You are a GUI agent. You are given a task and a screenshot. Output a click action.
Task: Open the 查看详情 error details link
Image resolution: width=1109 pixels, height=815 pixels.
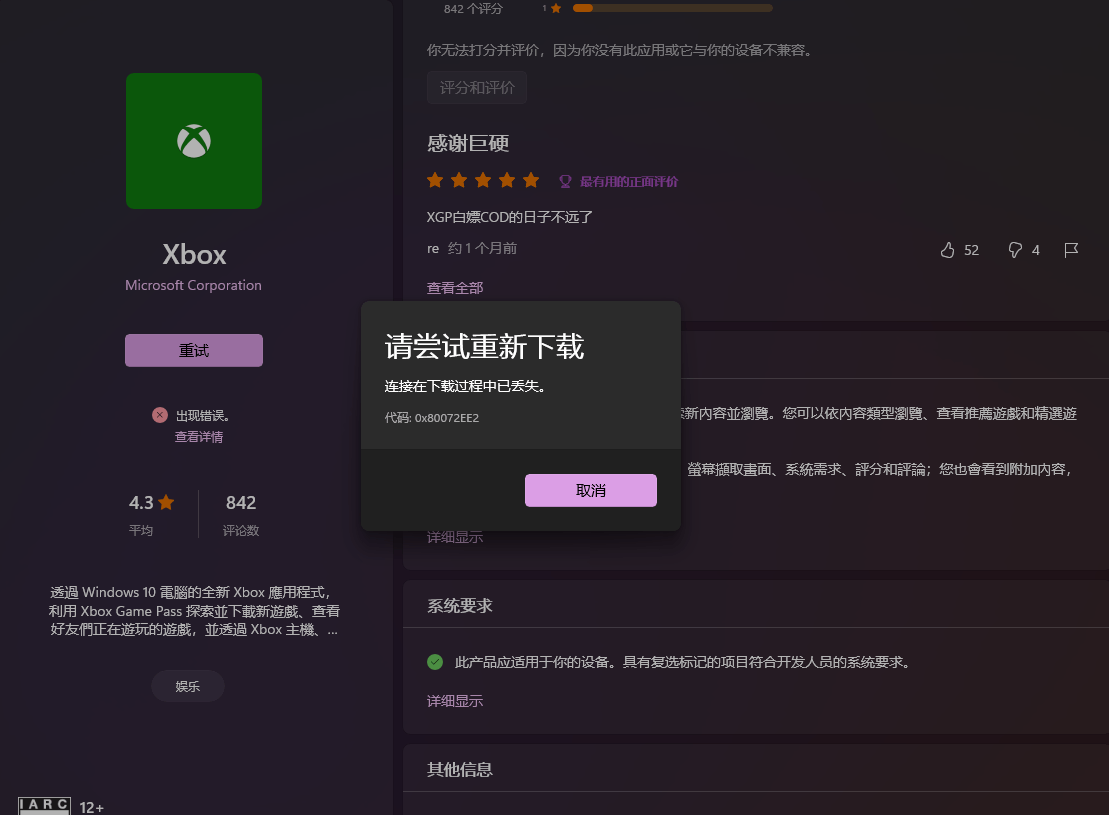[x=199, y=437]
